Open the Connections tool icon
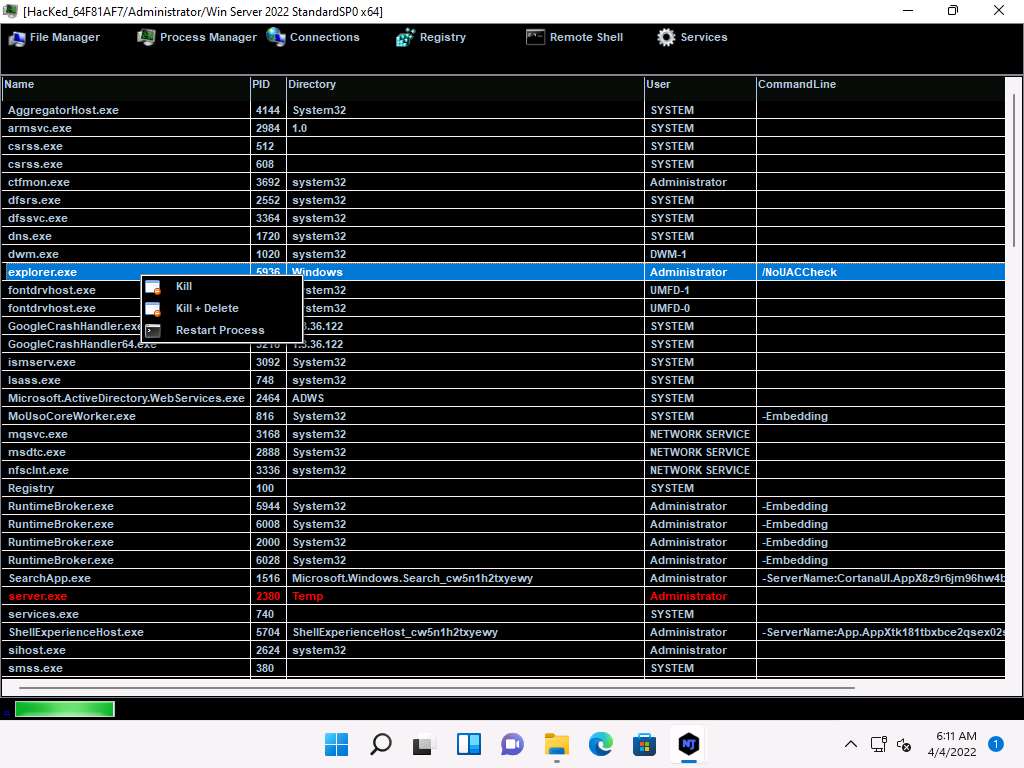 click(x=276, y=38)
